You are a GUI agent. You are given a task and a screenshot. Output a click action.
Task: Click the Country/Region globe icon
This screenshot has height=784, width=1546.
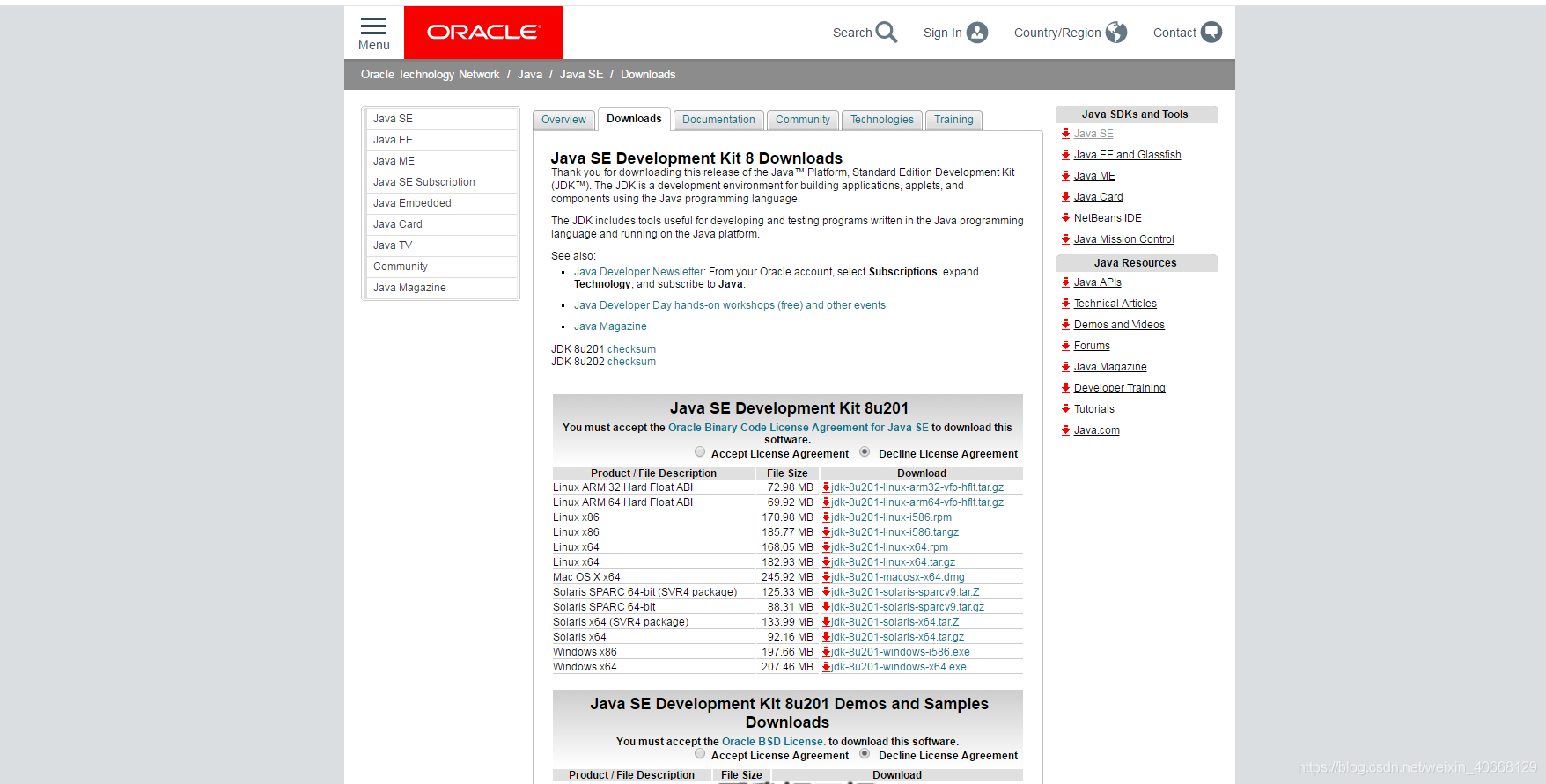1116,33
